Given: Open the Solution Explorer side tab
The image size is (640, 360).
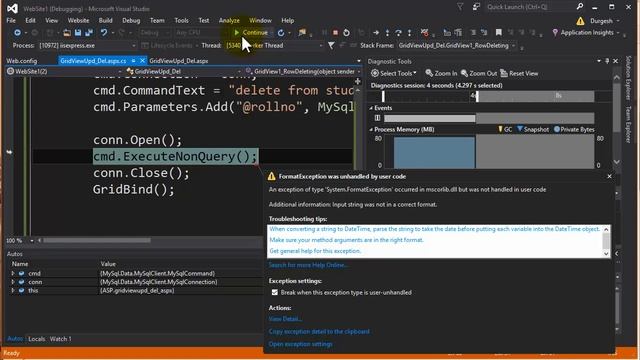Looking at the screenshot, I should click(x=628, y=78).
